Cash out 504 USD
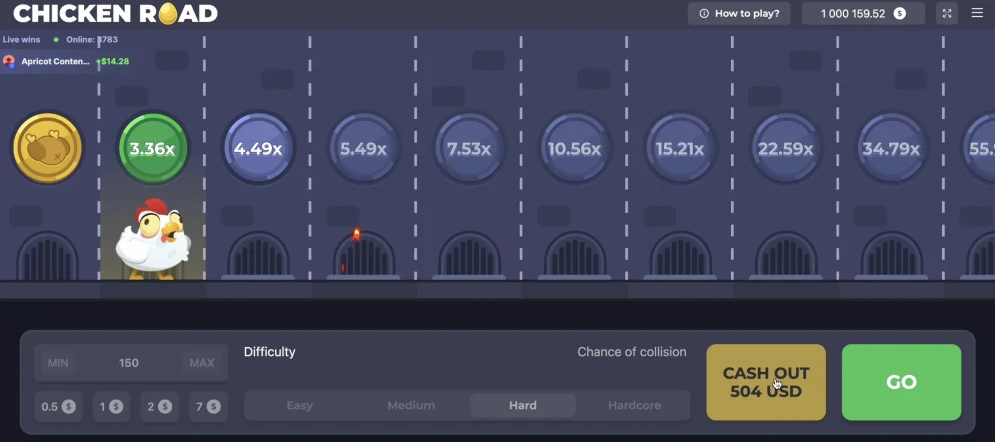 [x=766, y=382]
